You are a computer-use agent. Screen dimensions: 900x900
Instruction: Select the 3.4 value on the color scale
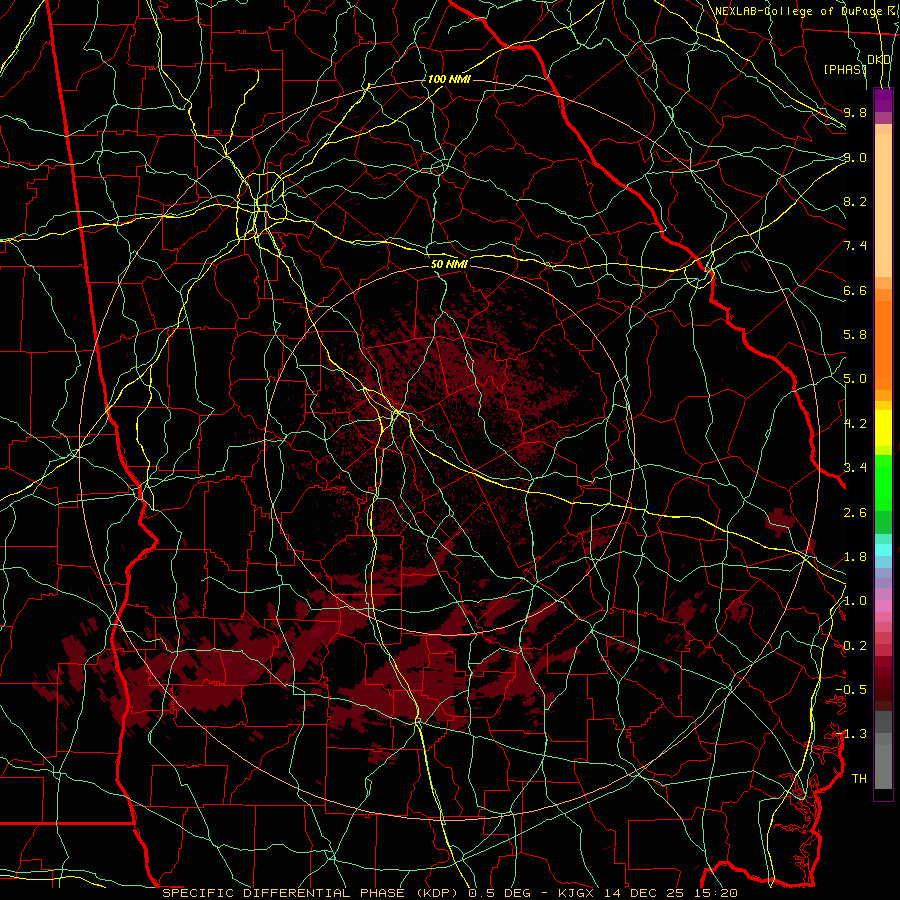coord(855,467)
